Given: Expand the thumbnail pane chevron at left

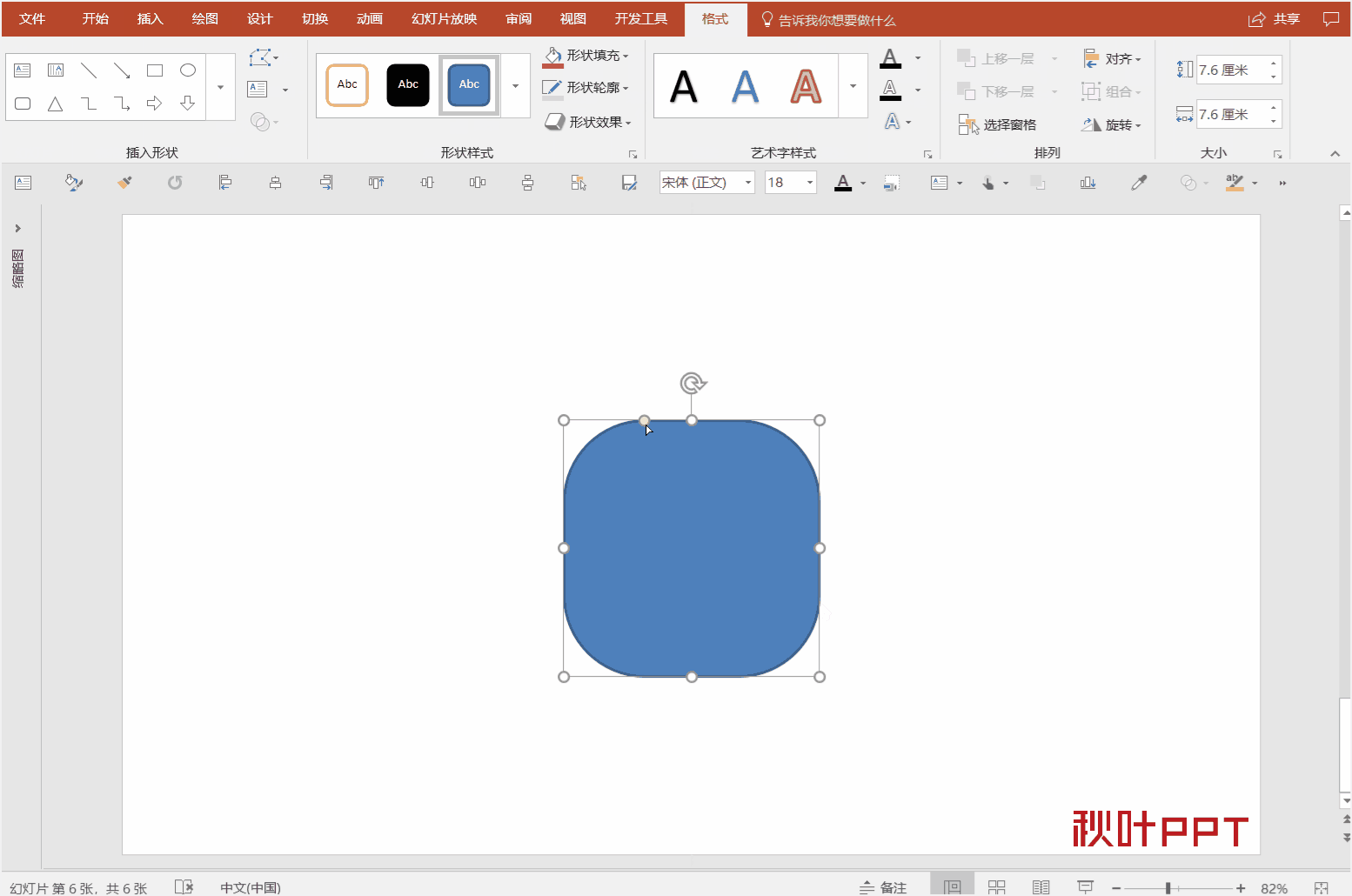Looking at the screenshot, I should (17, 228).
